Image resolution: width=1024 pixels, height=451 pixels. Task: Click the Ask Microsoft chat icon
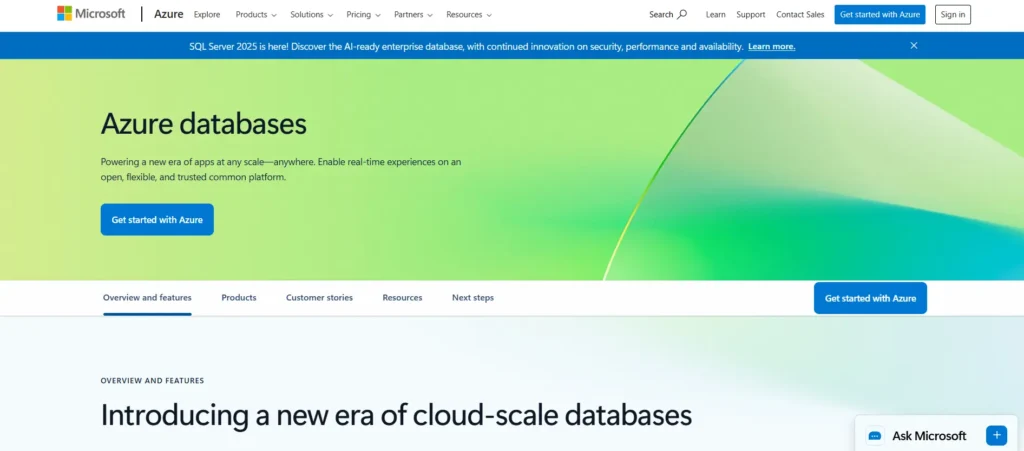coord(874,436)
